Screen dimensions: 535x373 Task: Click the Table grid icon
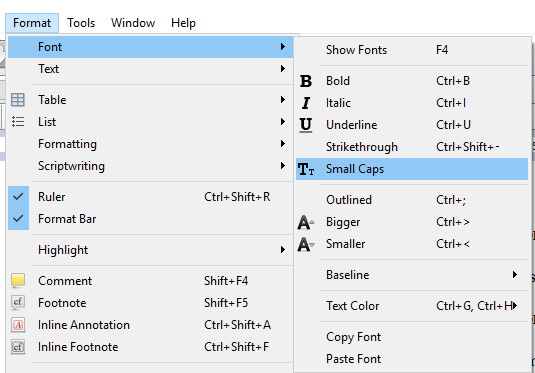click(x=18, y=100)
